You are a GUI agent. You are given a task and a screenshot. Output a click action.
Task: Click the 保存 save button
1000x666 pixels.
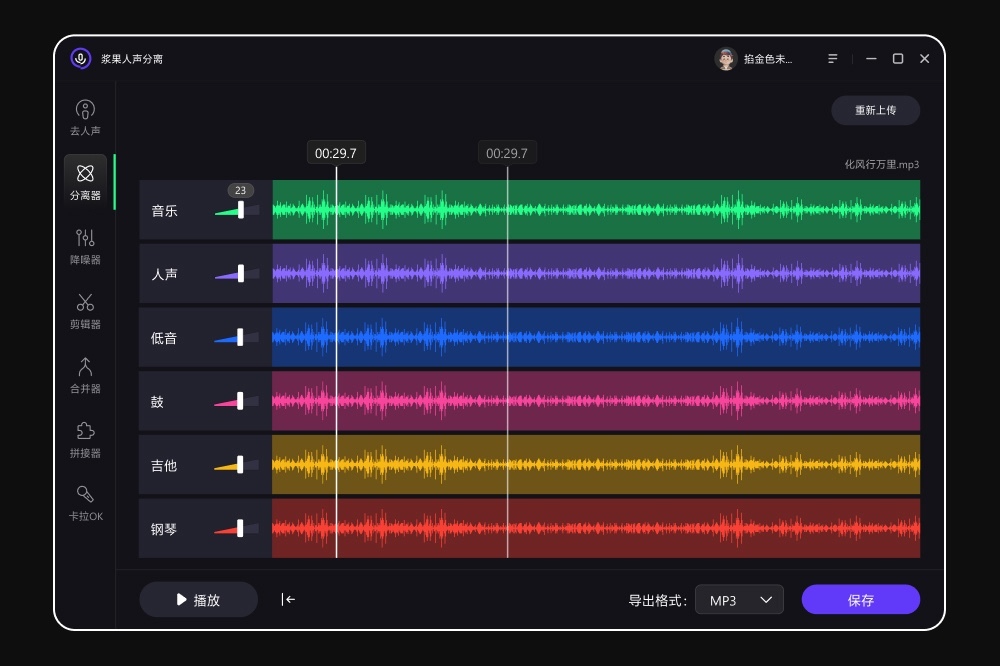861,599
